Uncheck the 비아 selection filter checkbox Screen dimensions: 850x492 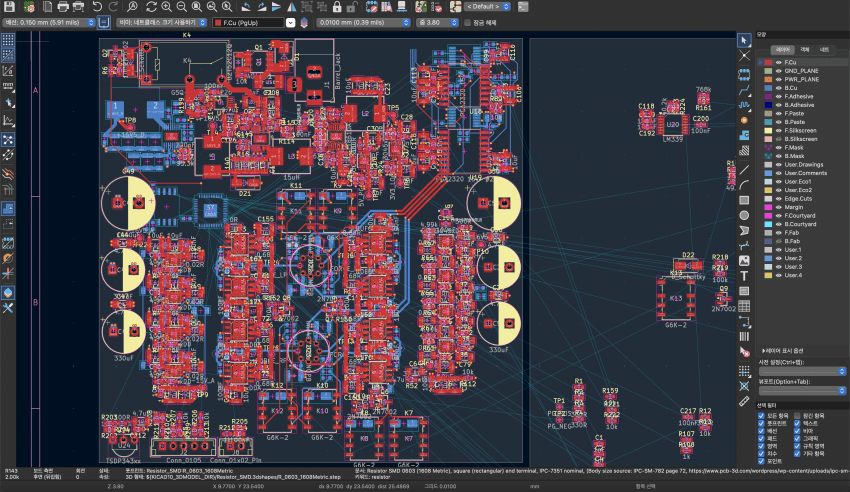(x=797, y=431)
